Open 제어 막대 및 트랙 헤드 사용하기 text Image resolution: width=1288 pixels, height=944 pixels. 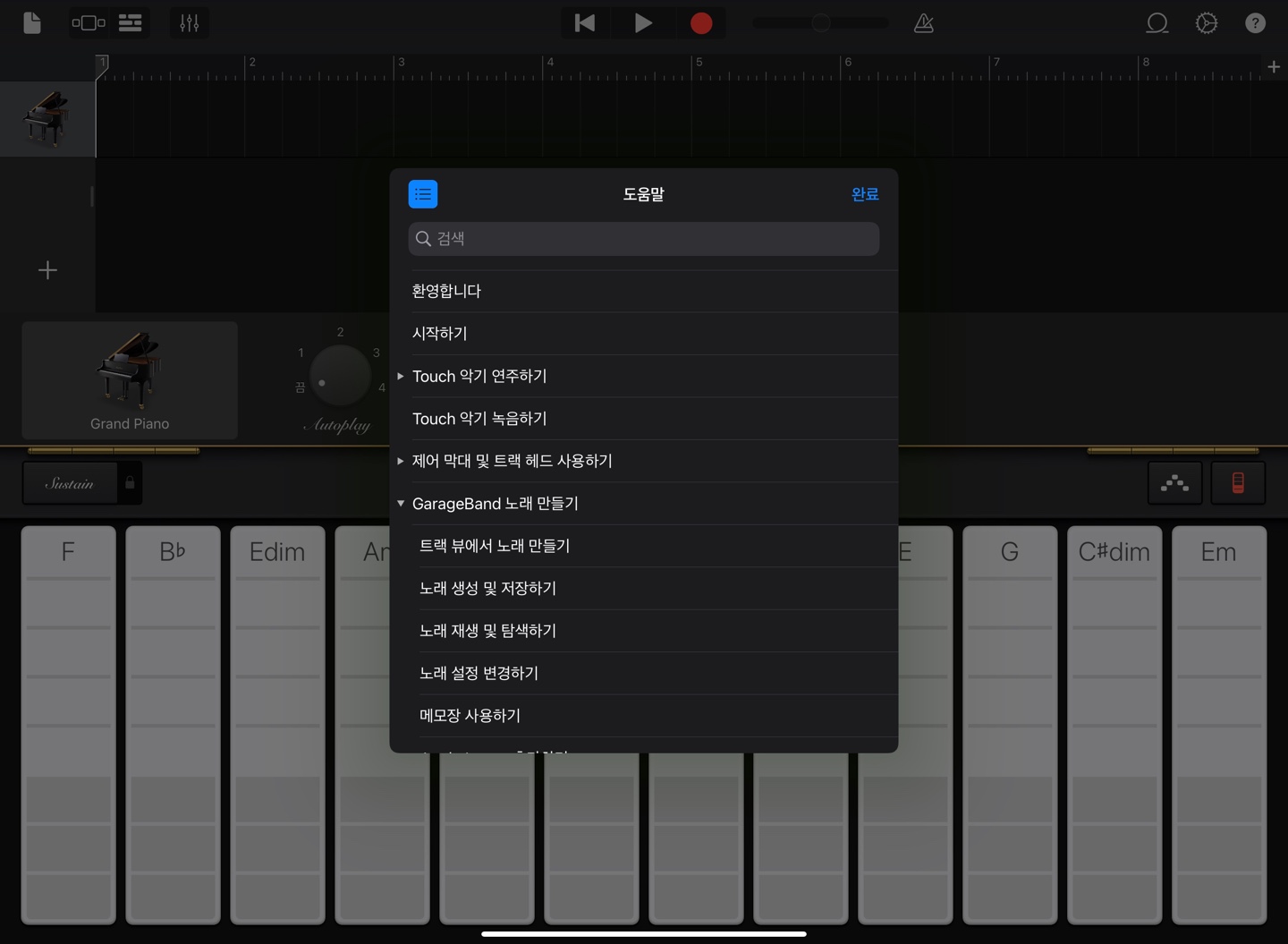513,461
